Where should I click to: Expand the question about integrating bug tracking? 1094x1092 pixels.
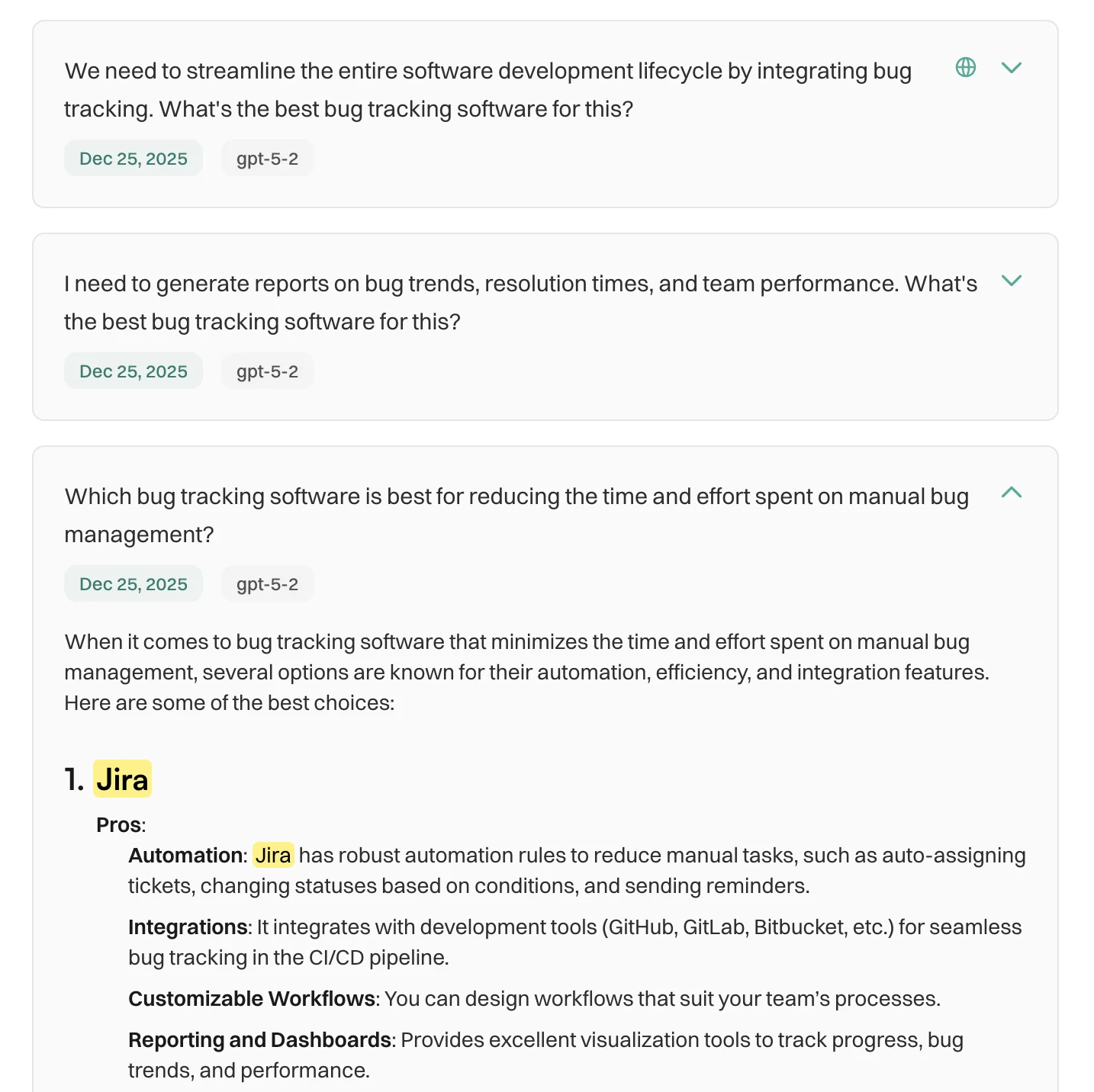click(1012, 68)
